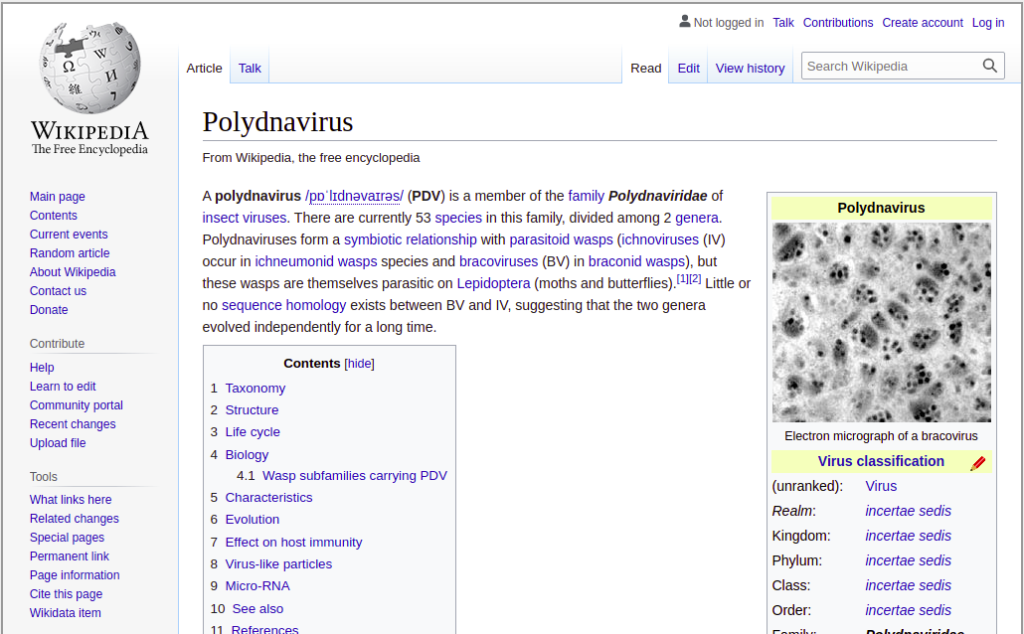
Task: Click the Contact us link
Action: [x=58, y=291]
